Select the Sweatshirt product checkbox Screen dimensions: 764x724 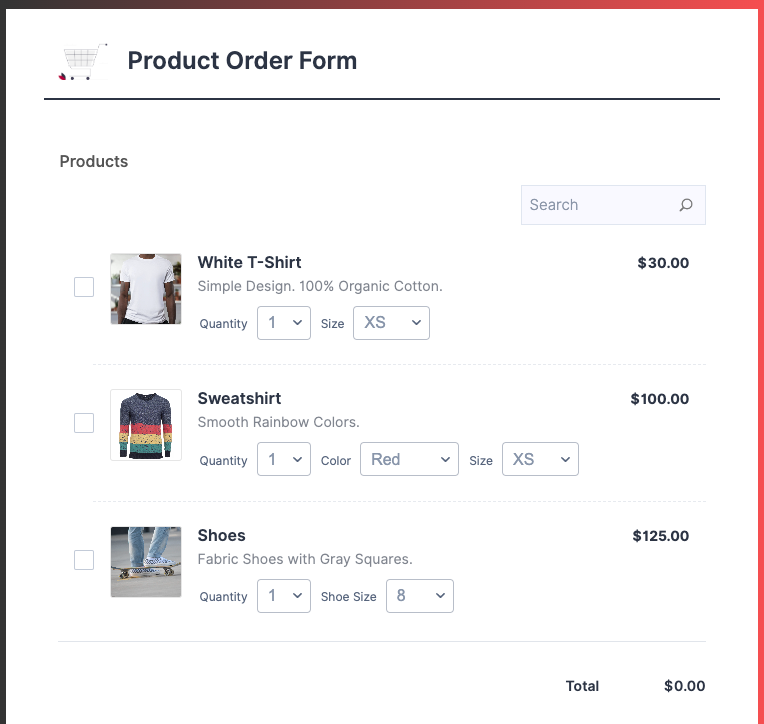coord(84,423)
